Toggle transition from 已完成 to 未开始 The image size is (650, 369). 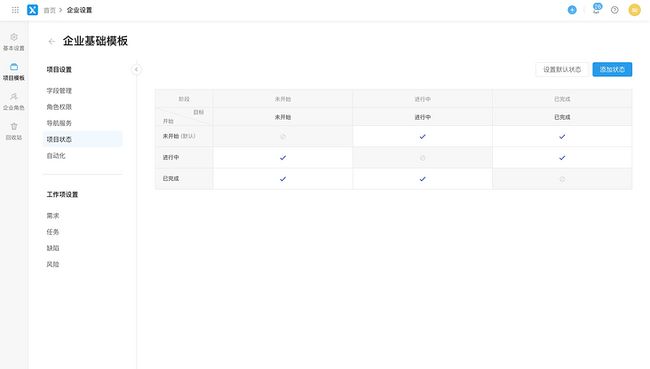point(283,179)
